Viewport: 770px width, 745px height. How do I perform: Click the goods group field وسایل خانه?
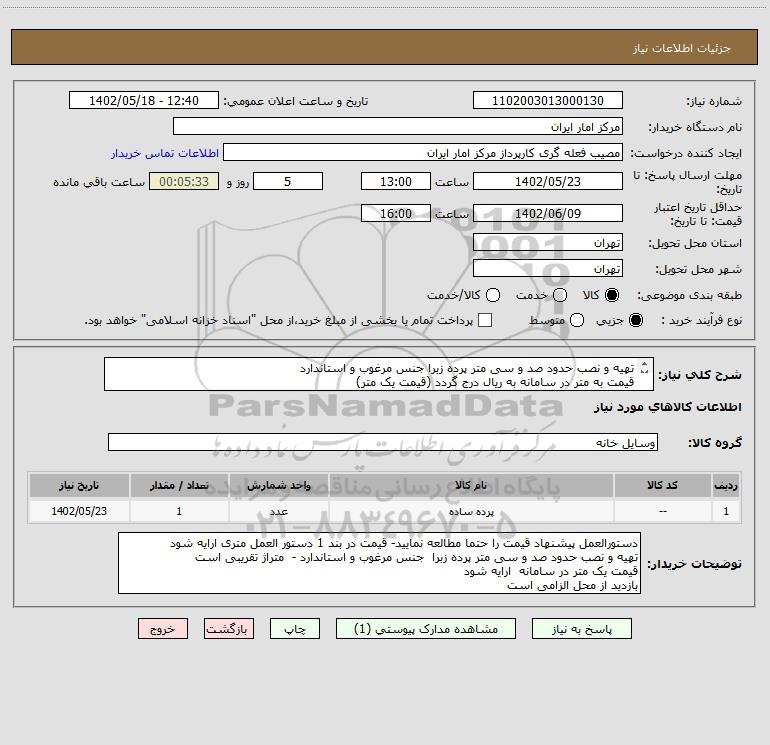coord(383,442)
